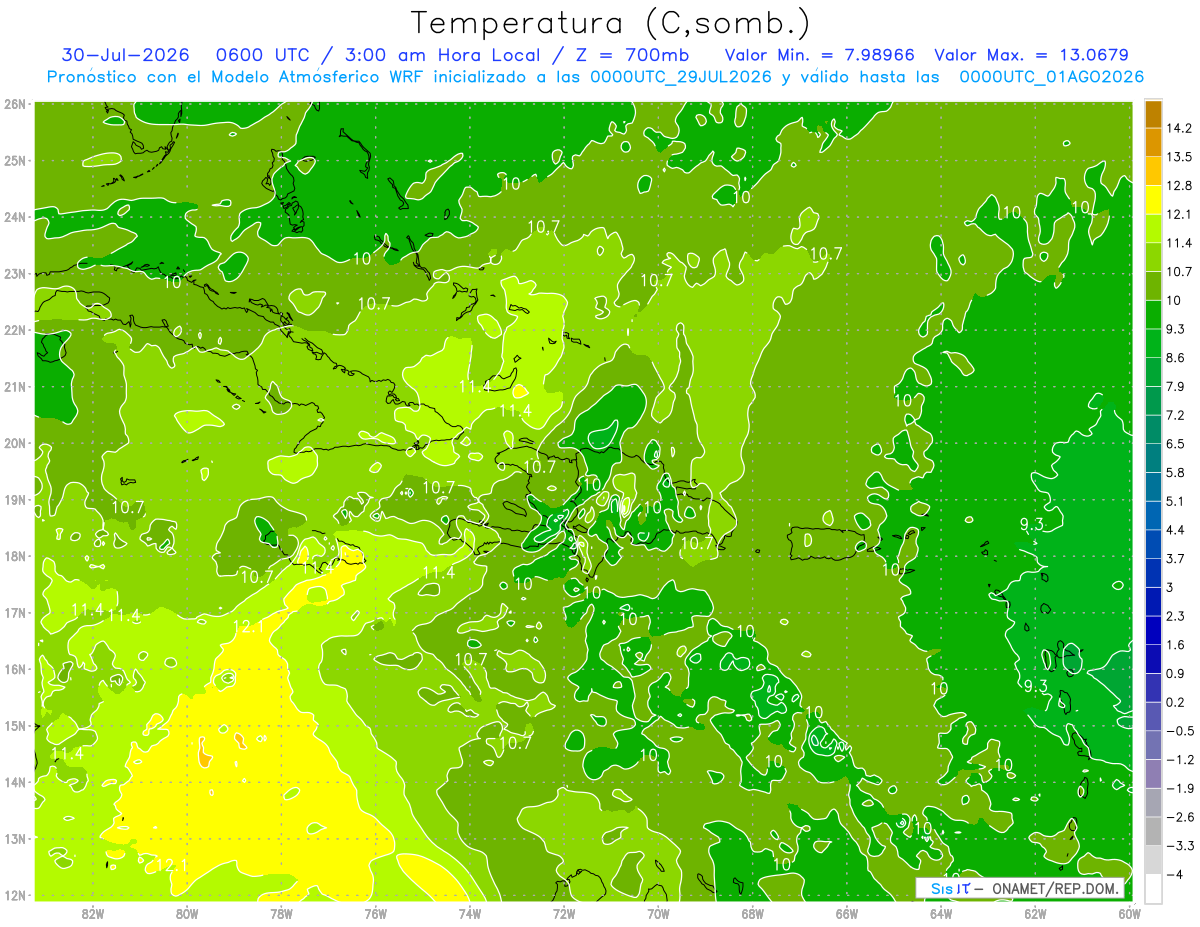Image resolution: width=1200 pixels, height=927 pixels.
Task: Click the 16N latitude axis label
Action: tap(14, 669)
